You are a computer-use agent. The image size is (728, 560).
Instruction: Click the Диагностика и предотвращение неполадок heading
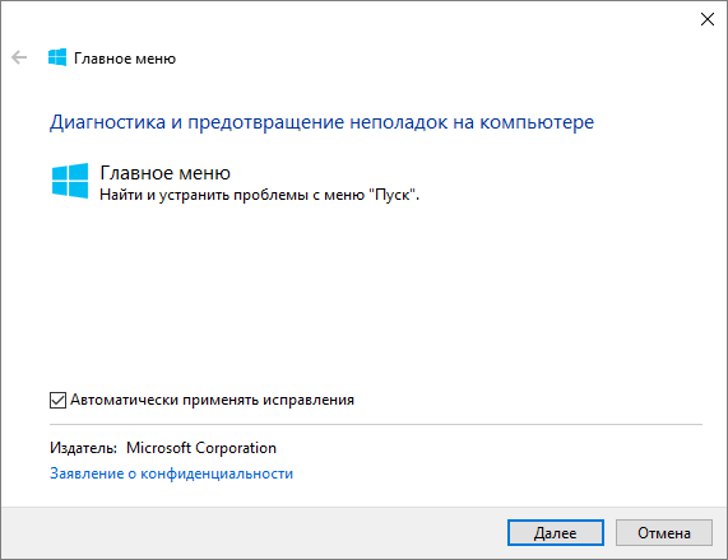pyautogui.click(x=321, y=122)
